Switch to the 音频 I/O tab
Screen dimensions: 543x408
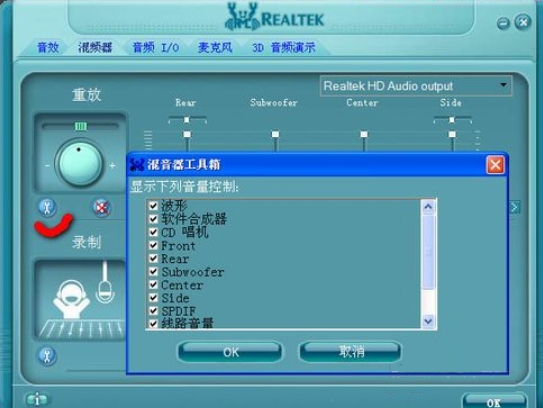coord(156,47)
